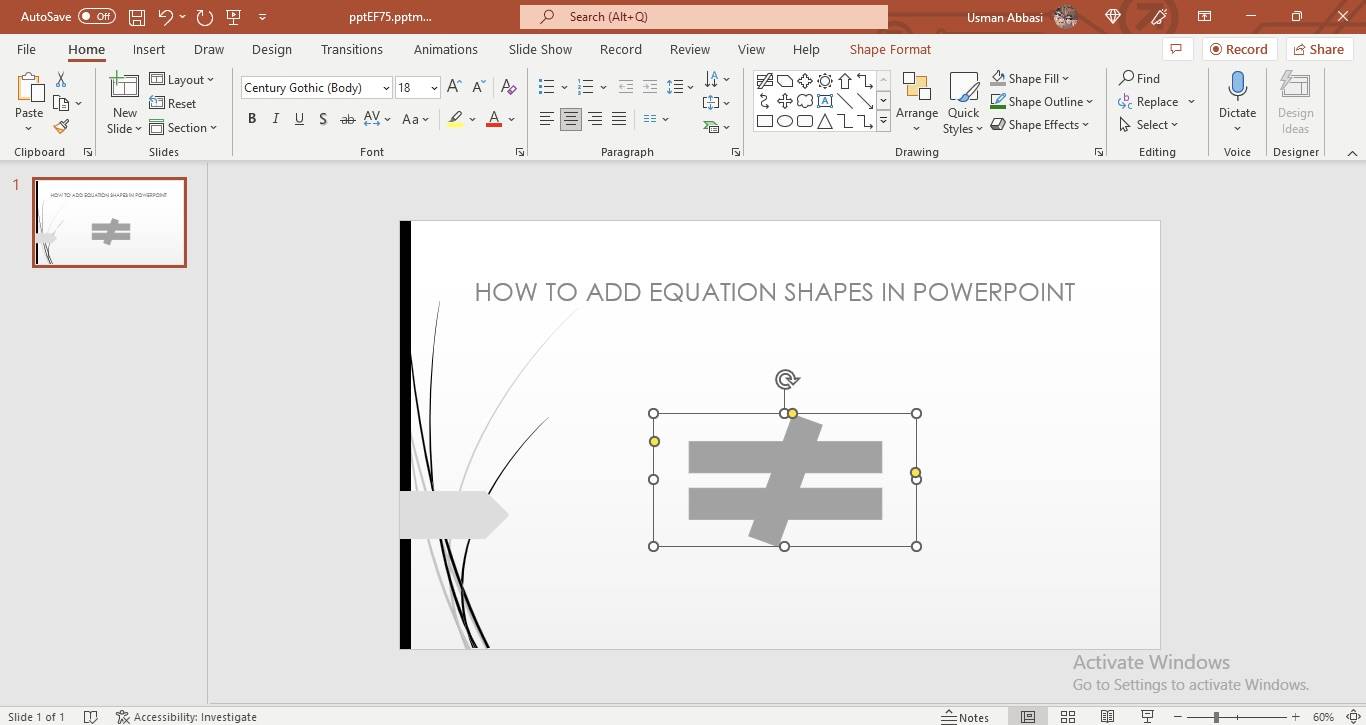Image resolution: width=1366 pixels, height=725 pixels.
Task: Collapse the ribbon chevron
Action: [x=1352, y=153]
